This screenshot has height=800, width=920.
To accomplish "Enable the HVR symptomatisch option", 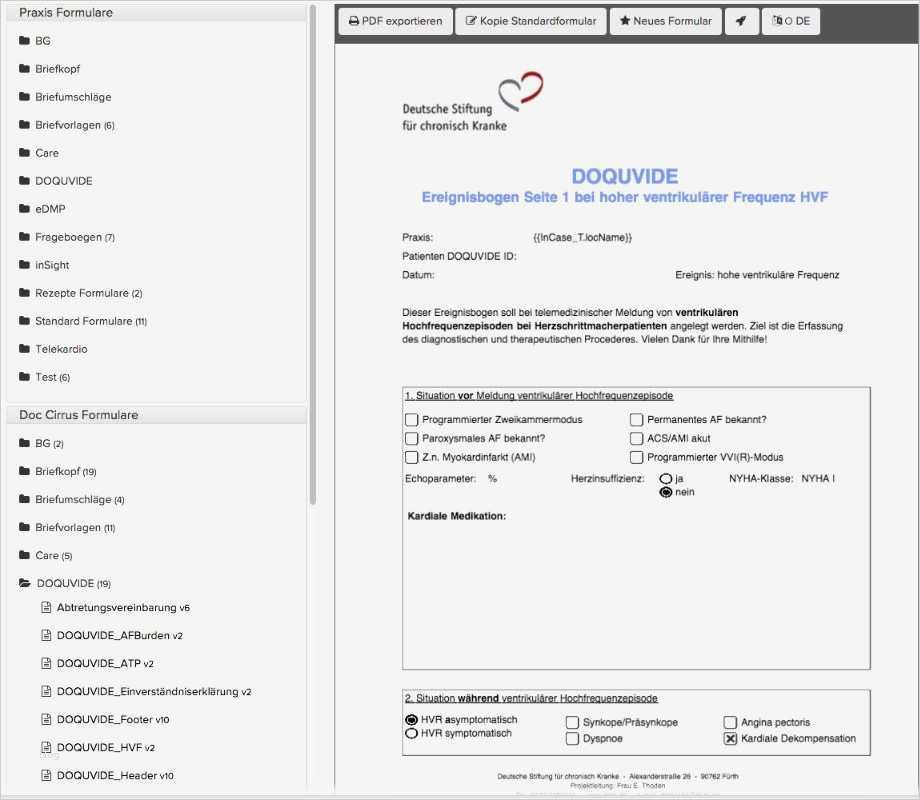I will pyautogui.click(x=410, y=732).
